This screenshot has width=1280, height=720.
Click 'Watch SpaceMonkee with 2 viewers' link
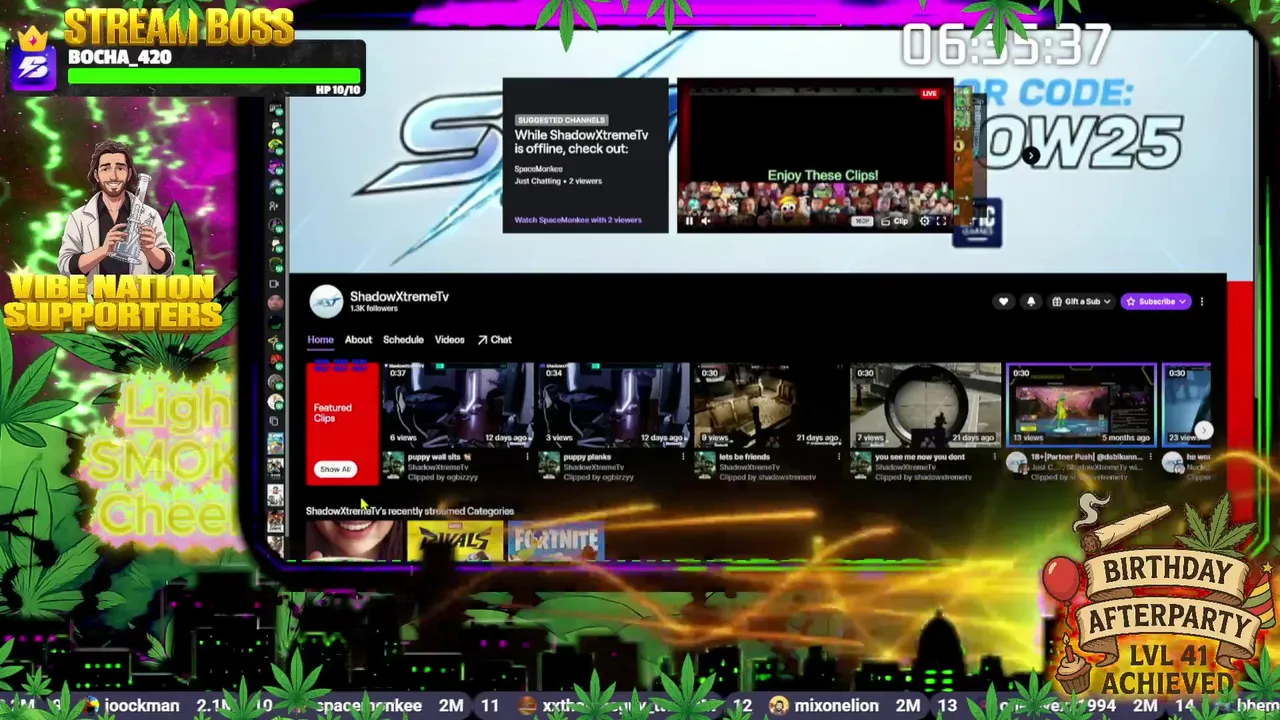(578, 220)
